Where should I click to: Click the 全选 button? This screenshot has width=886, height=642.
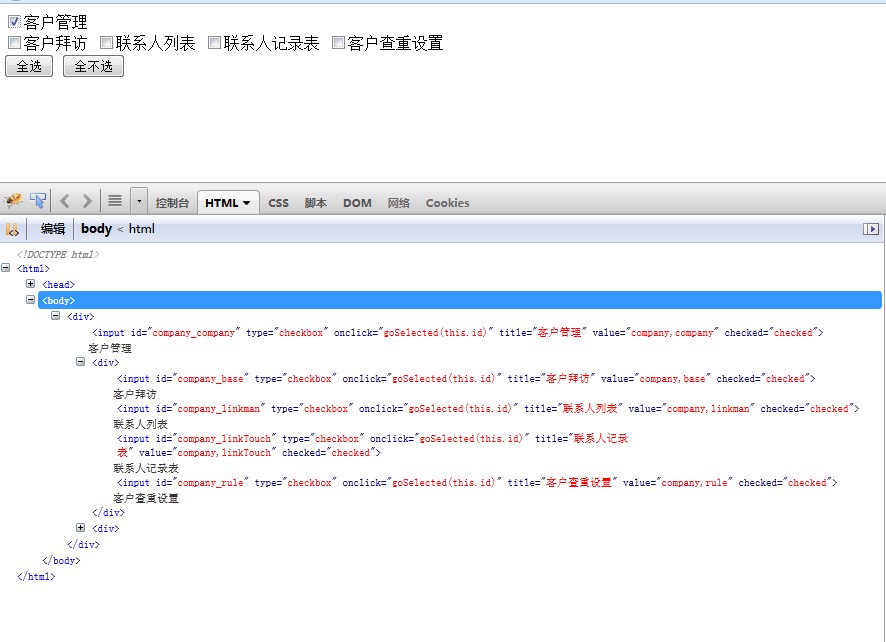click(28, 66)
